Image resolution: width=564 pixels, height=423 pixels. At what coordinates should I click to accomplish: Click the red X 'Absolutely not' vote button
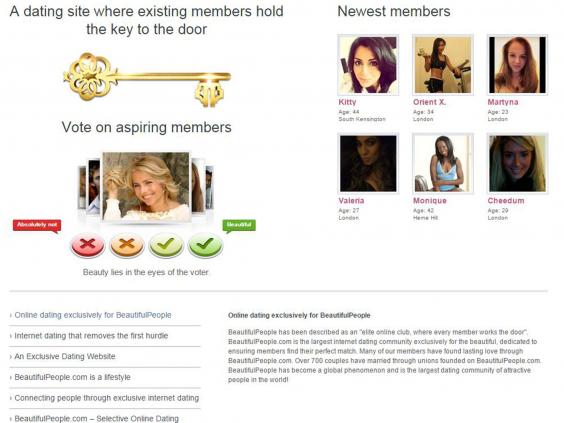click(87, 245)
